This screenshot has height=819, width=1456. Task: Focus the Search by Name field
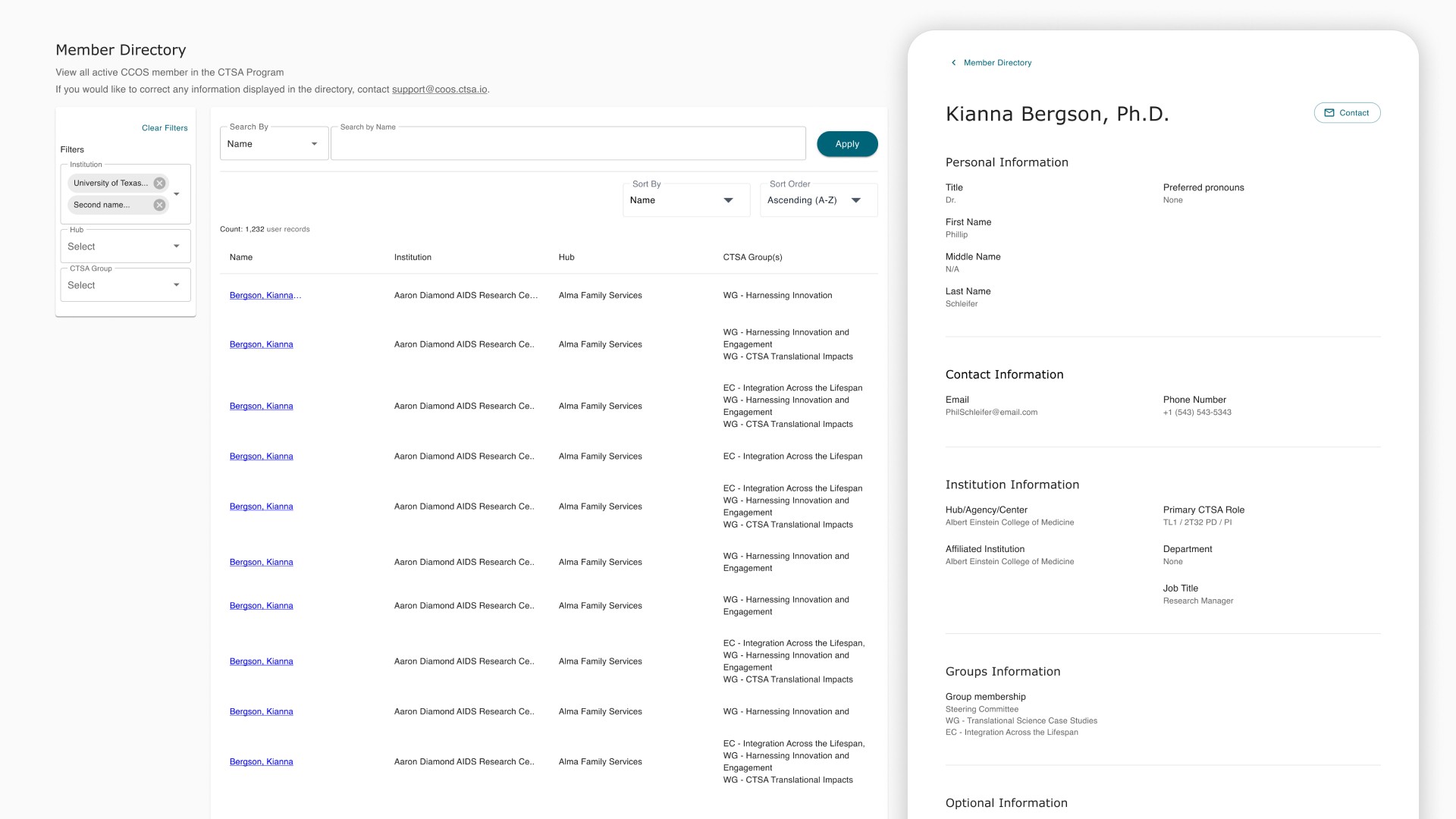pyautogui.click(x=568, y=144)
